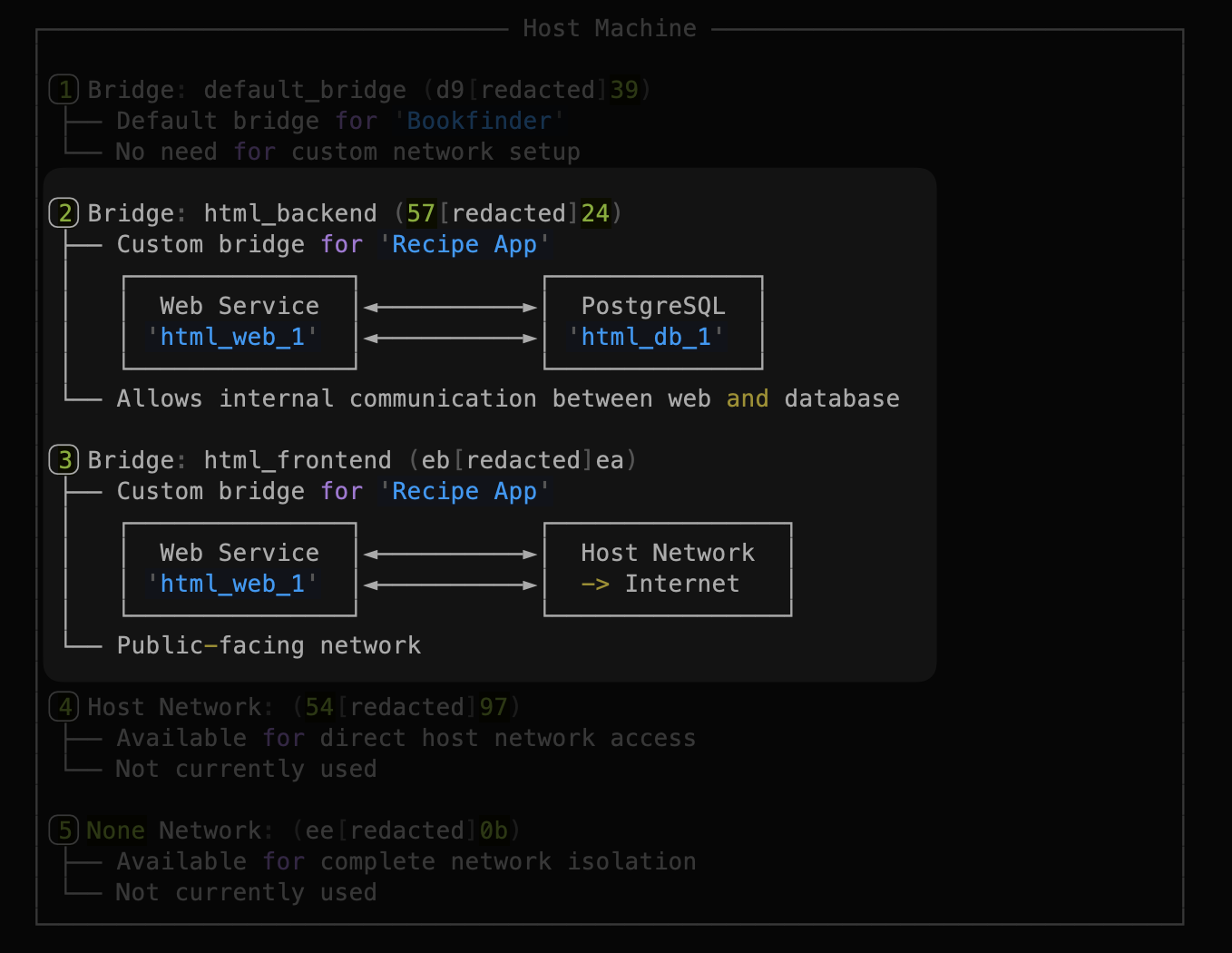Click the 'Bookfinder' link text
The height and width of the screenshot is (953, 1232).
[x=479, y=120]
